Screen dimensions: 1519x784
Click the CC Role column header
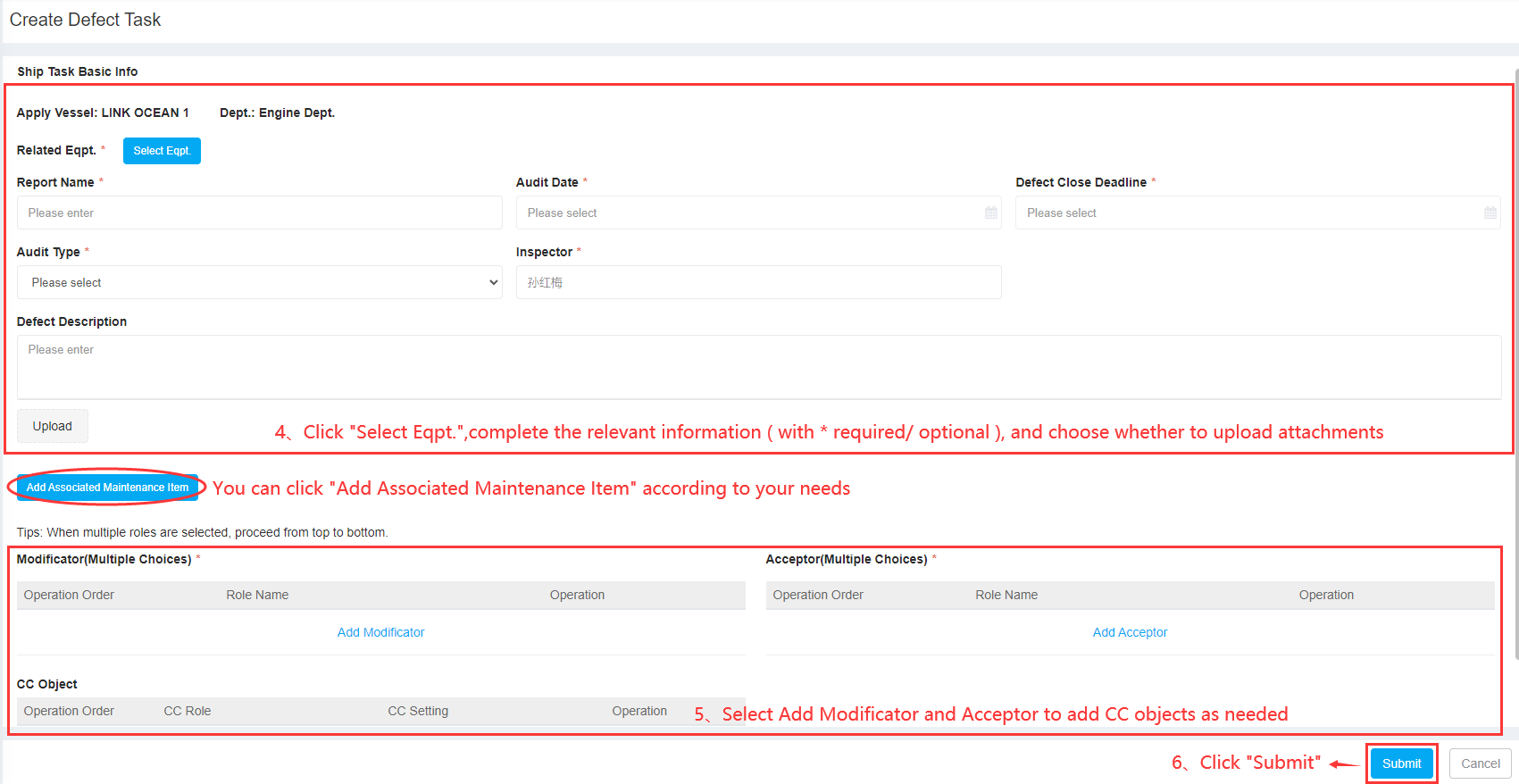tap(188, 711)
